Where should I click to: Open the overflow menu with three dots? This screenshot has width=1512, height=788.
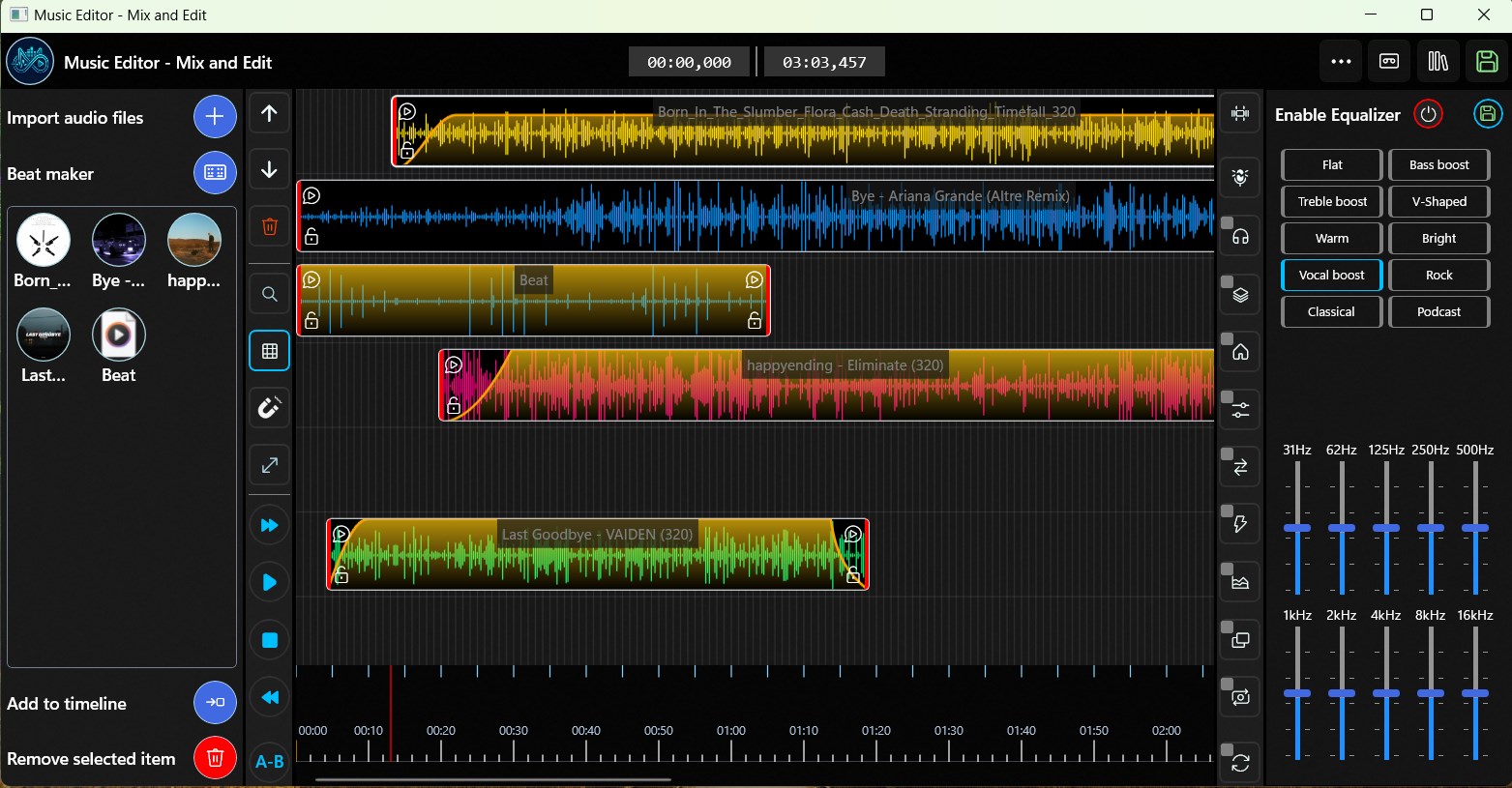pos(1341,60)
